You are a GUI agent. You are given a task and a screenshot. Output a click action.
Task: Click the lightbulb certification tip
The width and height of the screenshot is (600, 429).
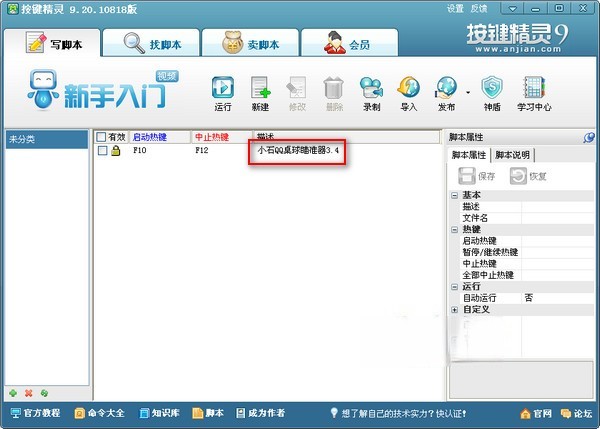click(398, 413)
